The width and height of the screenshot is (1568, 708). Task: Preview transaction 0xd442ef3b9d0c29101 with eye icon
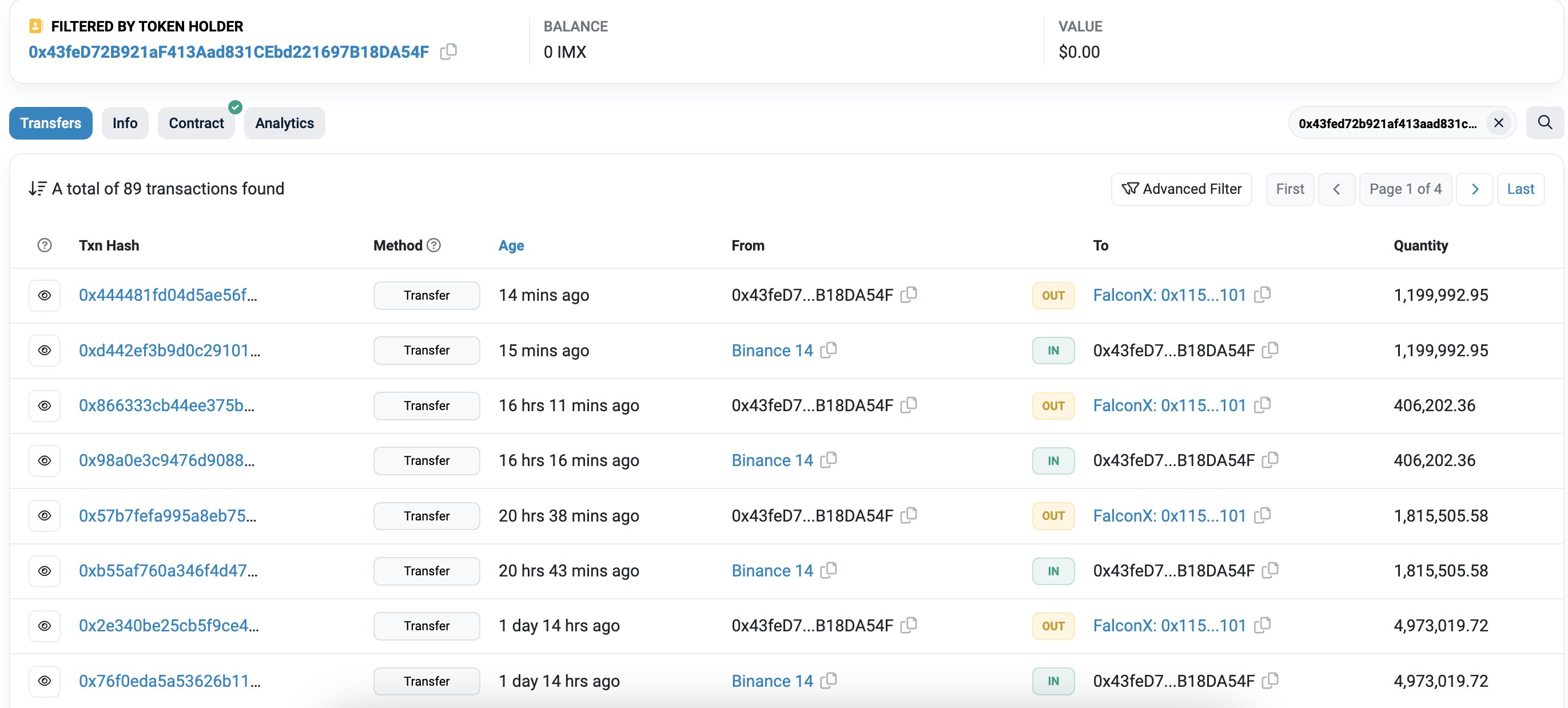click(45, 351)
